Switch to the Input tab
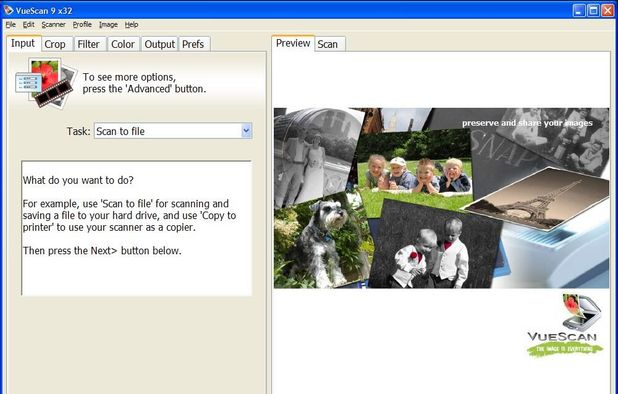The image size is (618, 394). coord(24,43)
